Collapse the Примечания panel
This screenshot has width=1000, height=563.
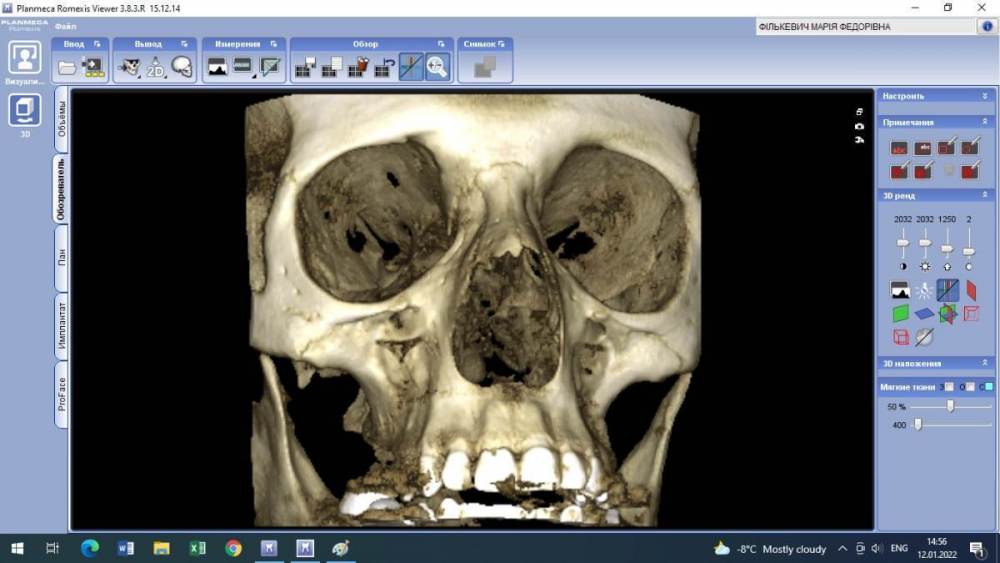coord(985,122)
